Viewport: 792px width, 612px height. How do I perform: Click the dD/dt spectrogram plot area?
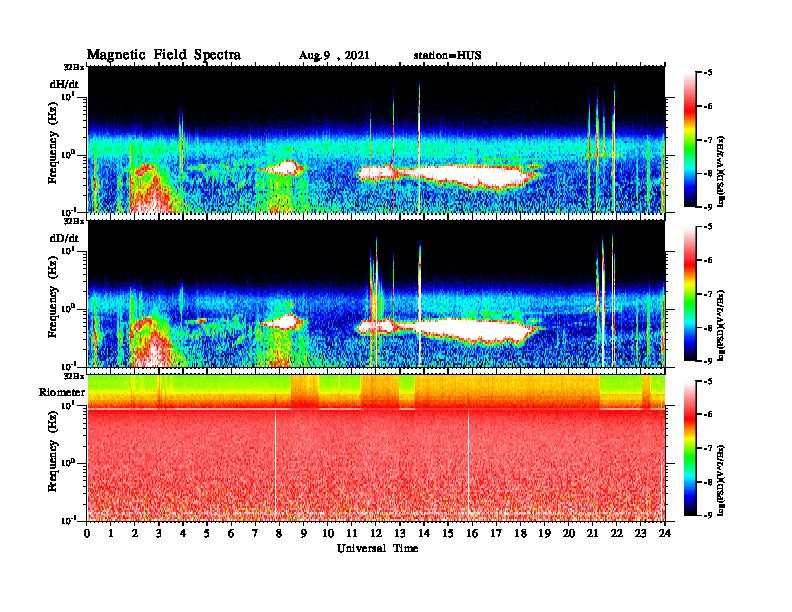(376, 294)
